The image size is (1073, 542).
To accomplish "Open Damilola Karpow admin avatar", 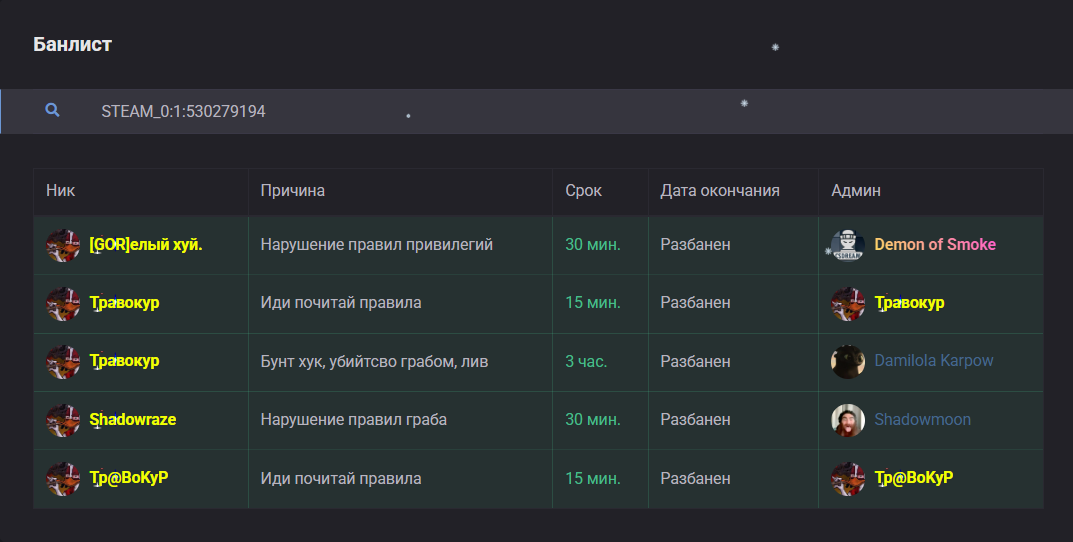I will coord(848,361).
